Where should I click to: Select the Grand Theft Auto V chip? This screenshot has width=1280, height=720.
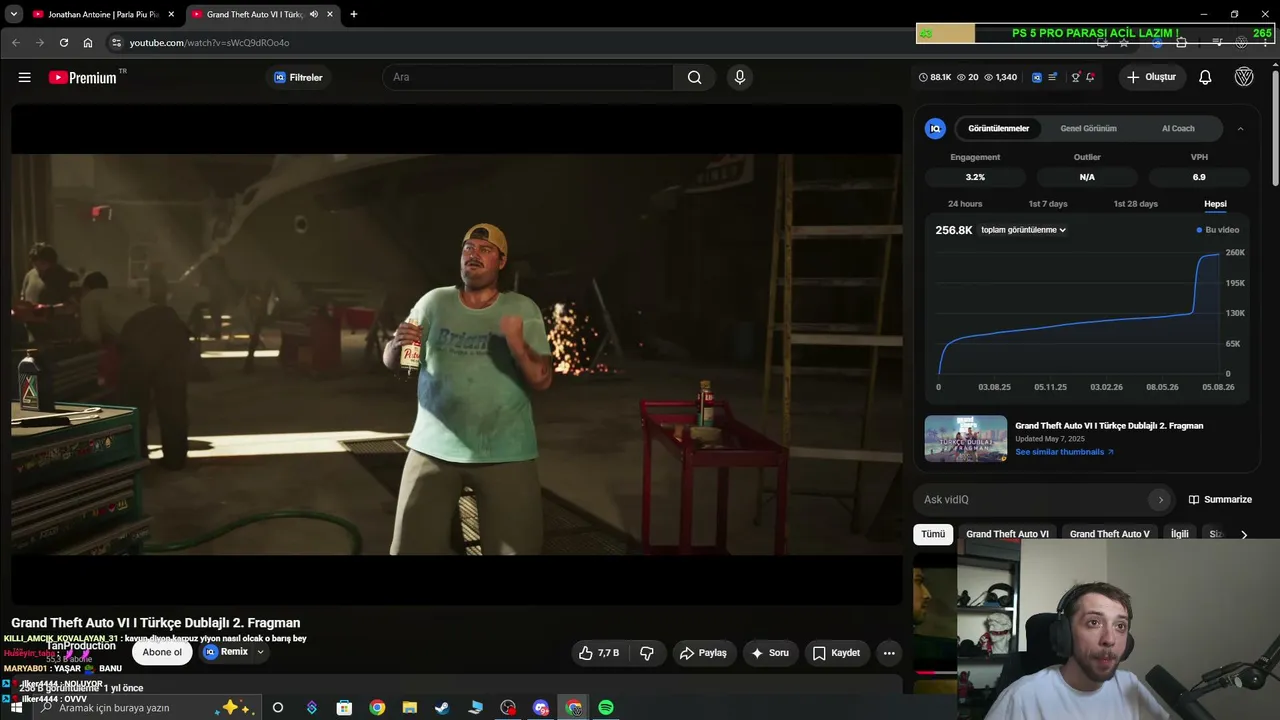point(1110,534)
